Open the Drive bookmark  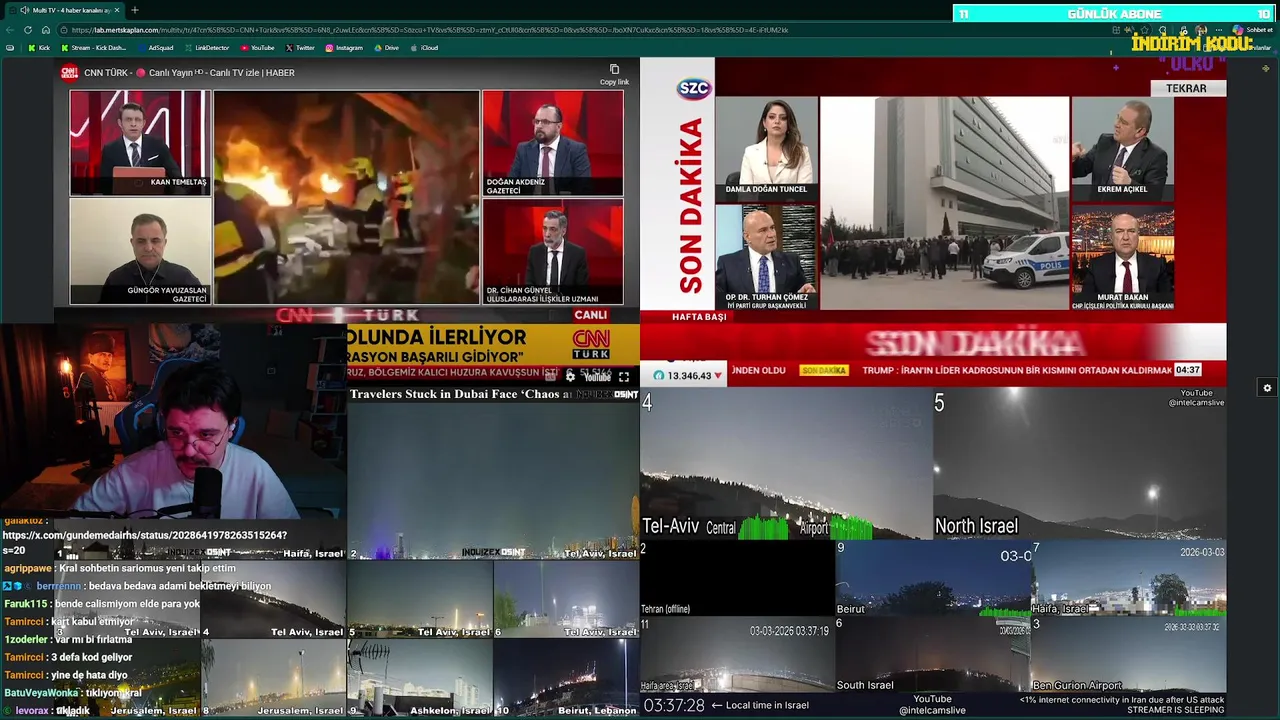(x=386, y=48)
